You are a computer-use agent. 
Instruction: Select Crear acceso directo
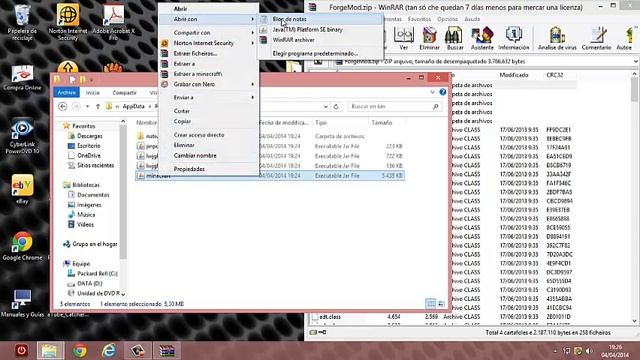click(209, 135)
